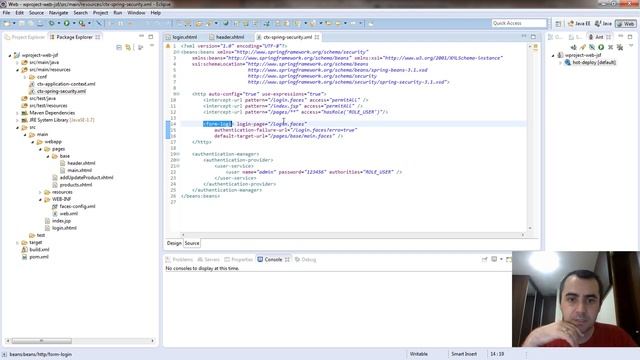Screen dimensions: 640x360
Task: Click the Save icon in main toolbar
Action: click(x=22, y=23)
